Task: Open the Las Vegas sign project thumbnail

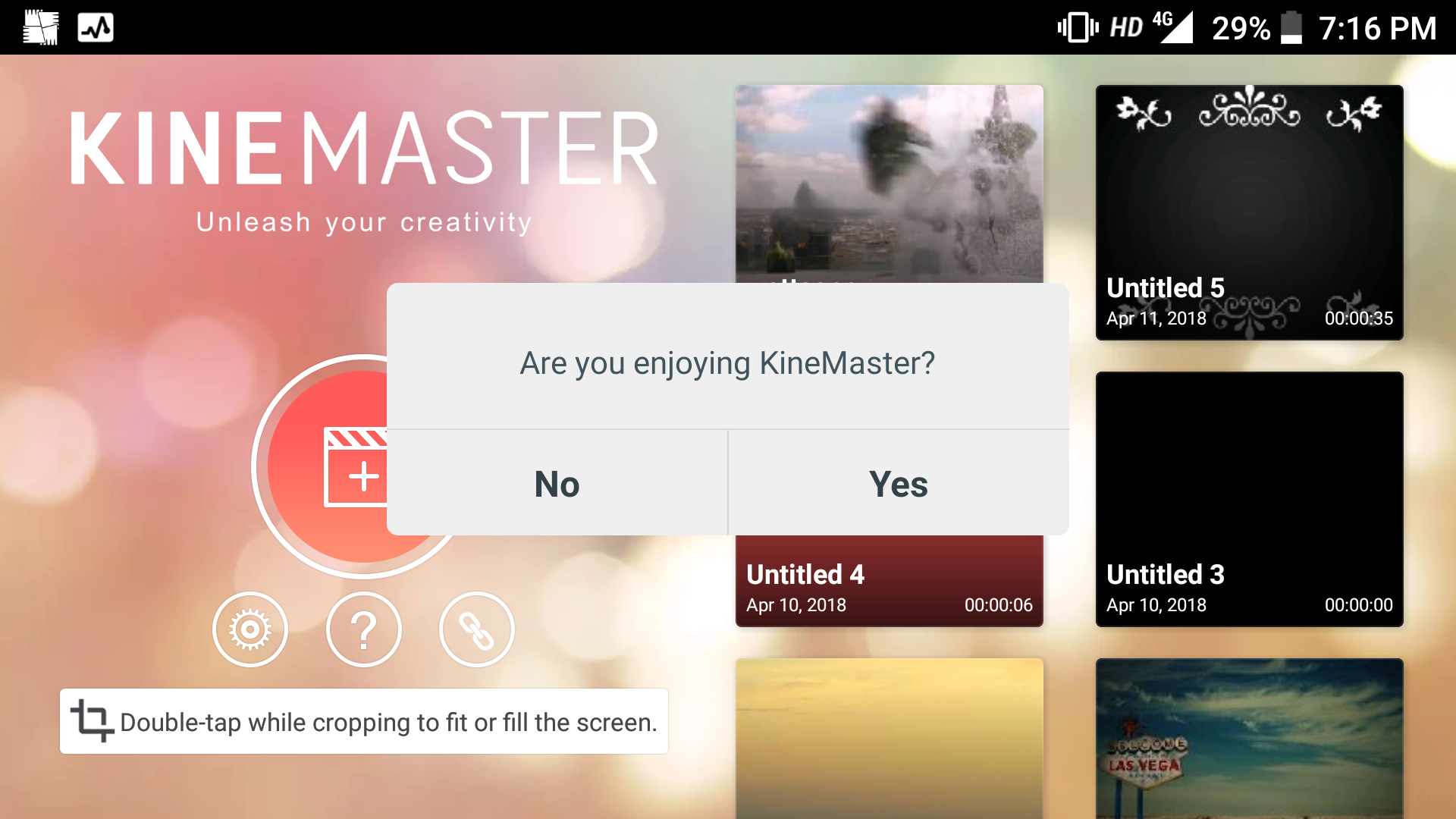Action: (1249, 739)
